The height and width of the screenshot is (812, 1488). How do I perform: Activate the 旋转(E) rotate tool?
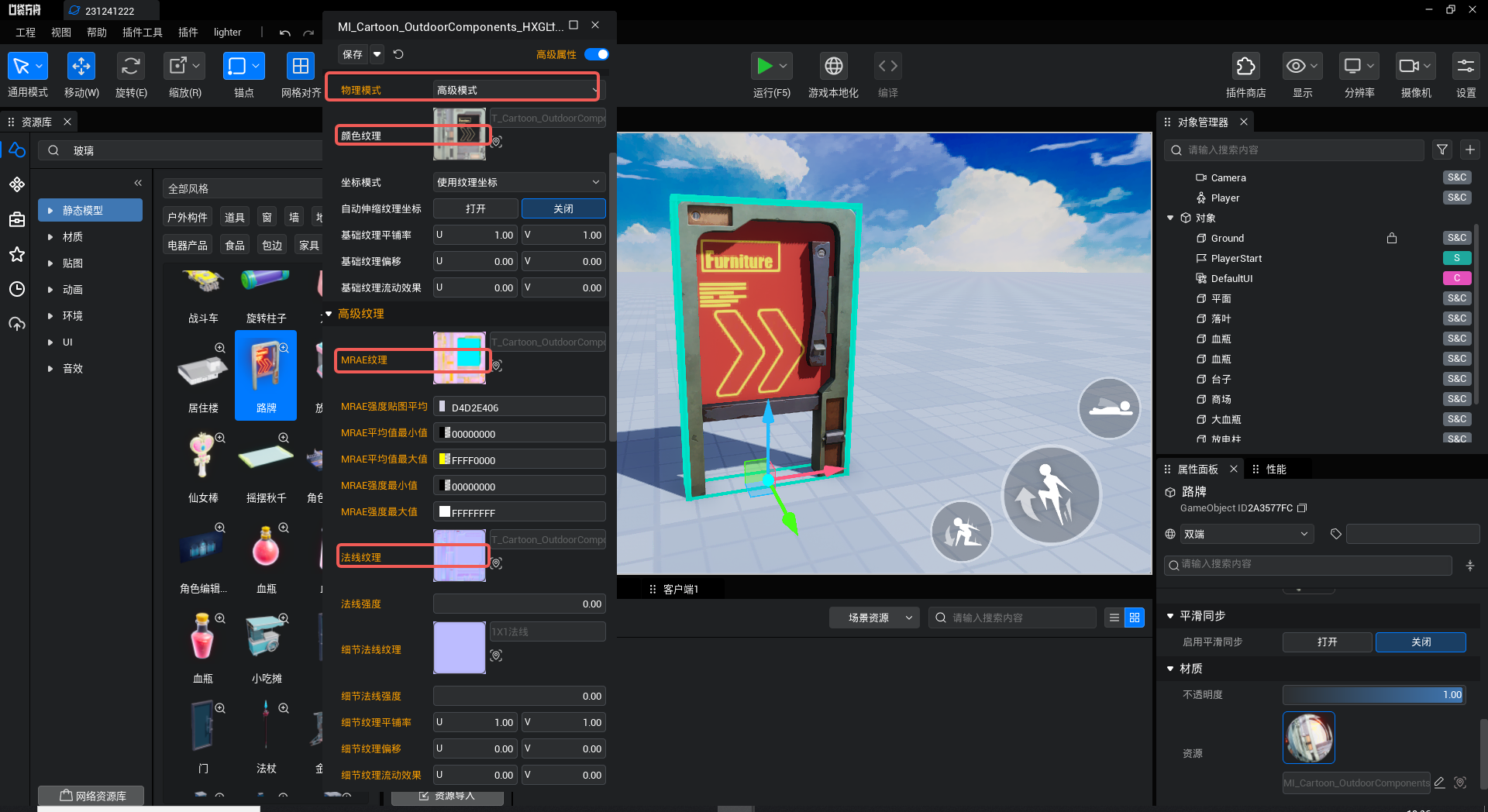(x=131, y=67)
